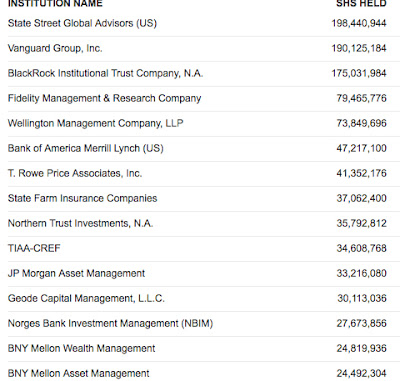Open Norges Bank Investment Management (NBIM)
Image resolution: width=400 pixels, height=381 pixels.
click(x=110, y=323)
